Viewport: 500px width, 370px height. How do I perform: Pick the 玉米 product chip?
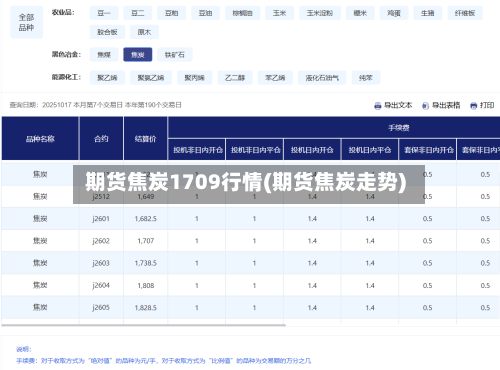[280, 13]
